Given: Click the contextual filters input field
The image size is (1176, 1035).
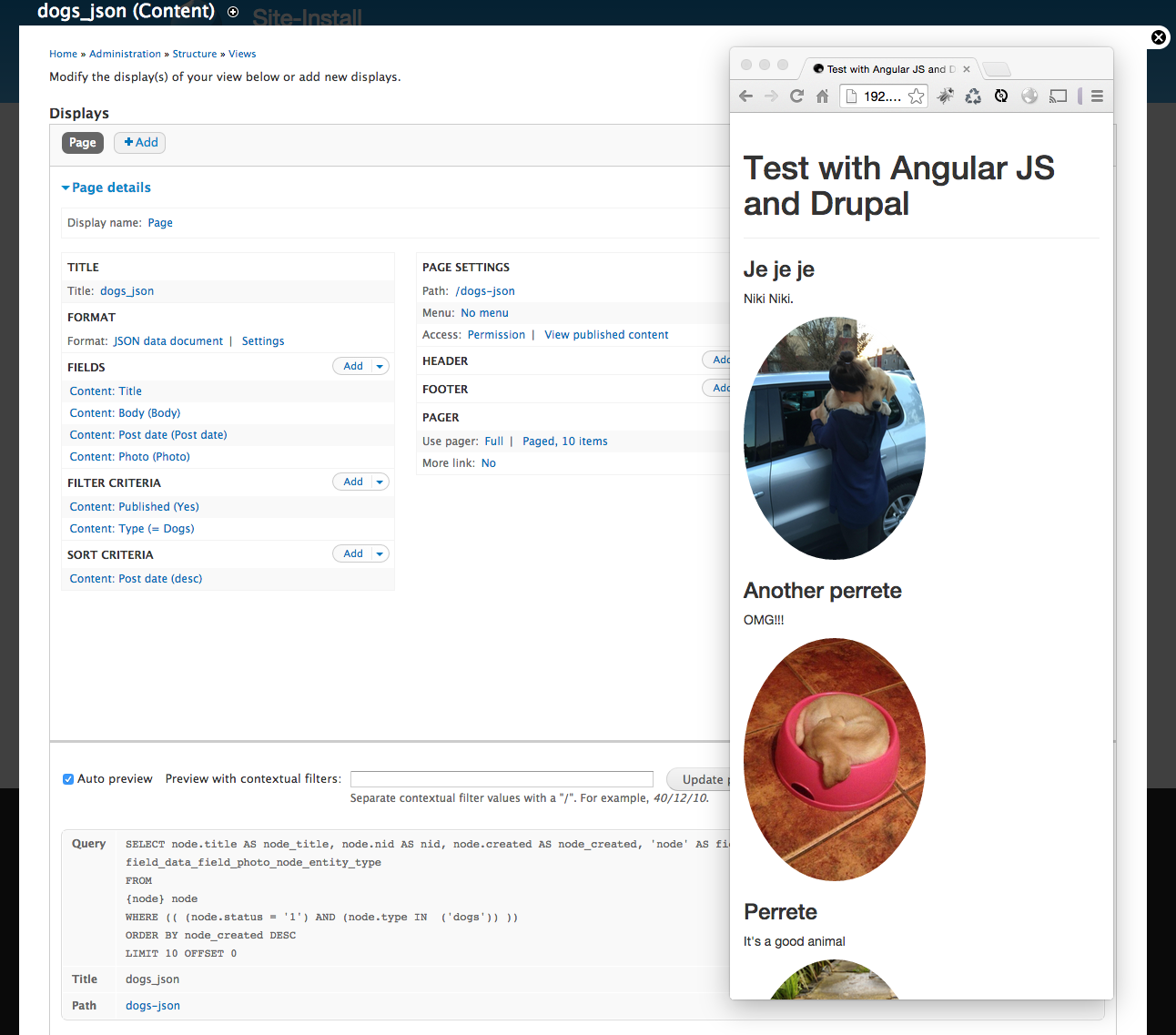Looking at the screenshot, I should click(x=502, y=779).
